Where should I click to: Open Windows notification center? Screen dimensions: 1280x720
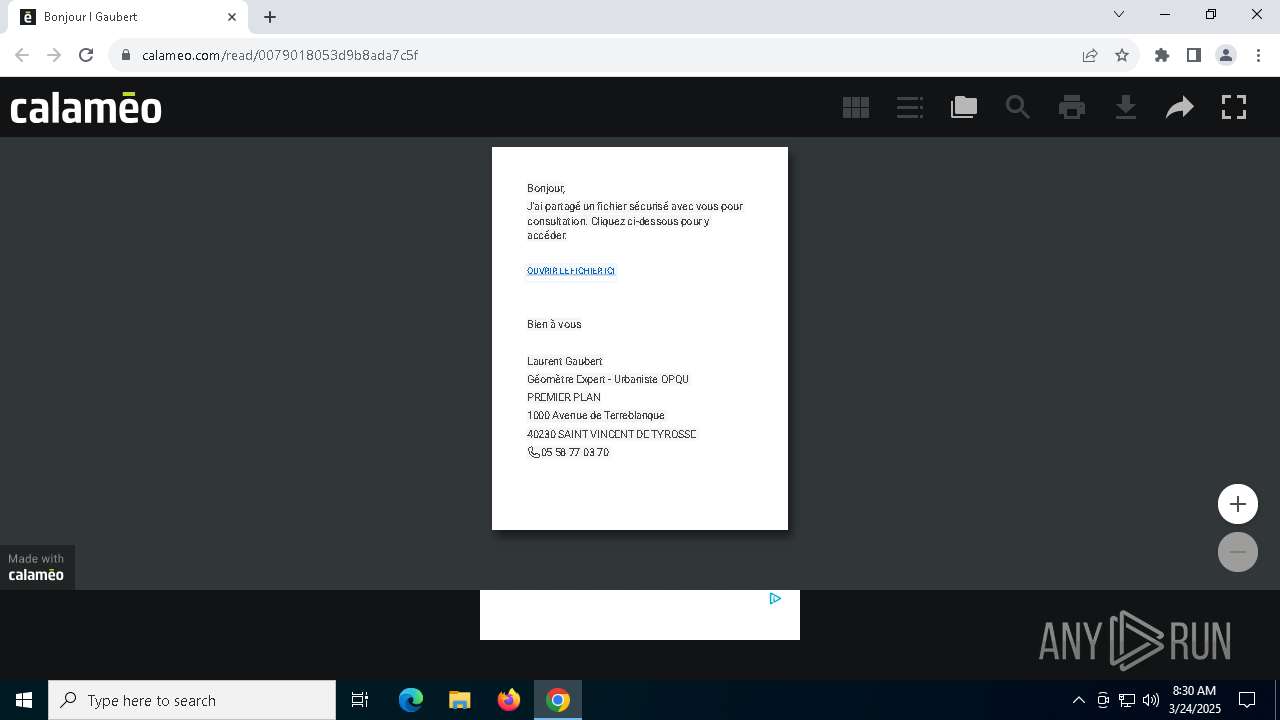[1247, 700]
